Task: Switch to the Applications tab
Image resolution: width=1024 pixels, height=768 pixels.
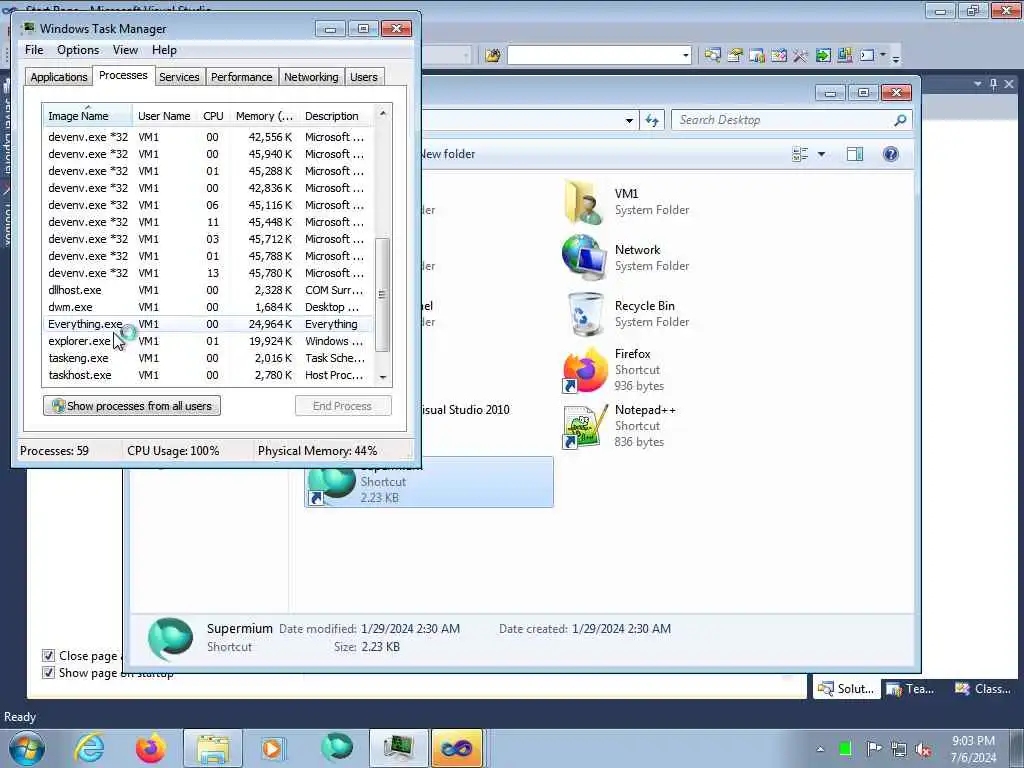Action: pos(59,77)
